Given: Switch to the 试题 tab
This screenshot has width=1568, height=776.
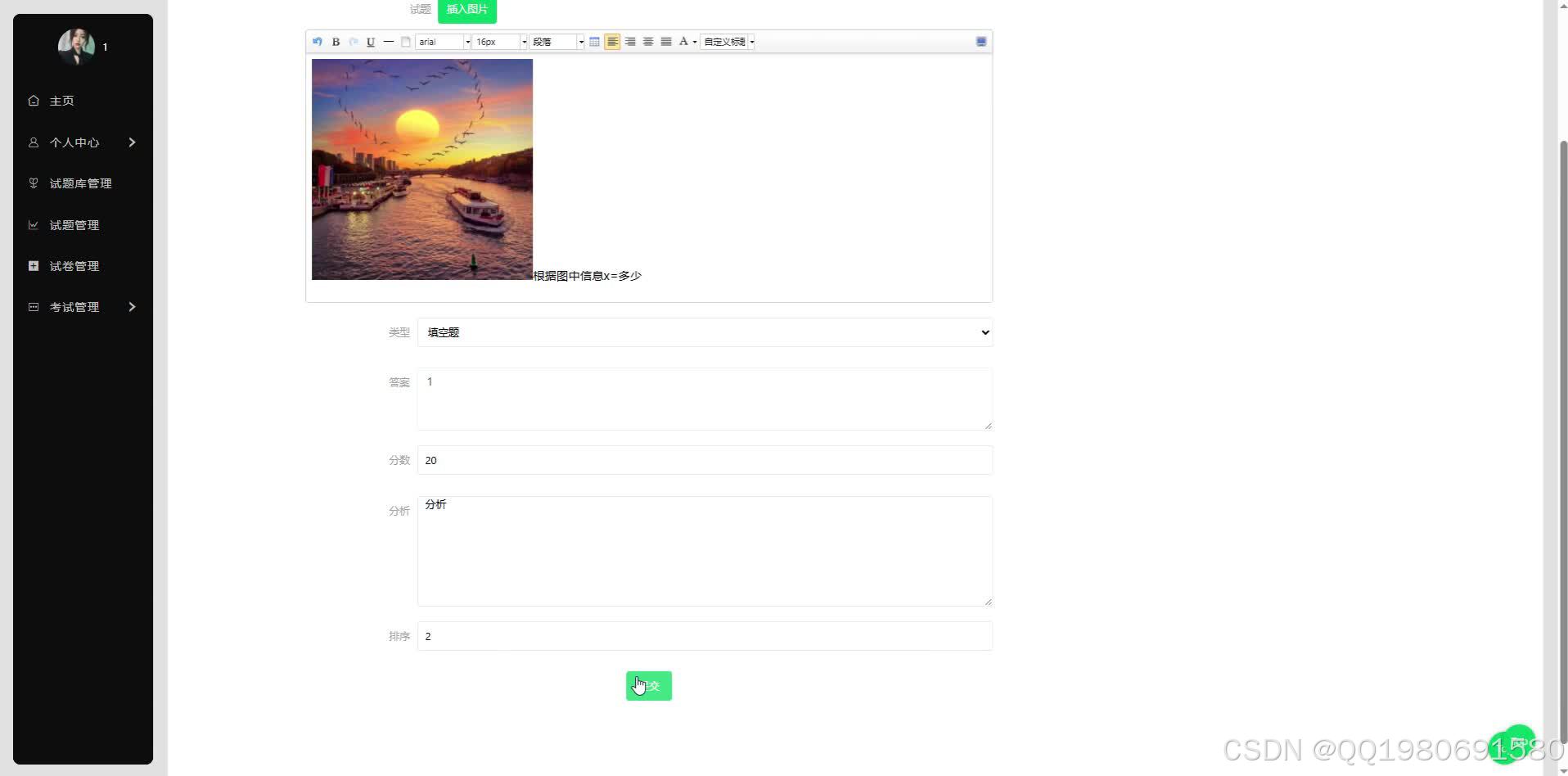Looking at the screenshot, I should tap(420, 9).
